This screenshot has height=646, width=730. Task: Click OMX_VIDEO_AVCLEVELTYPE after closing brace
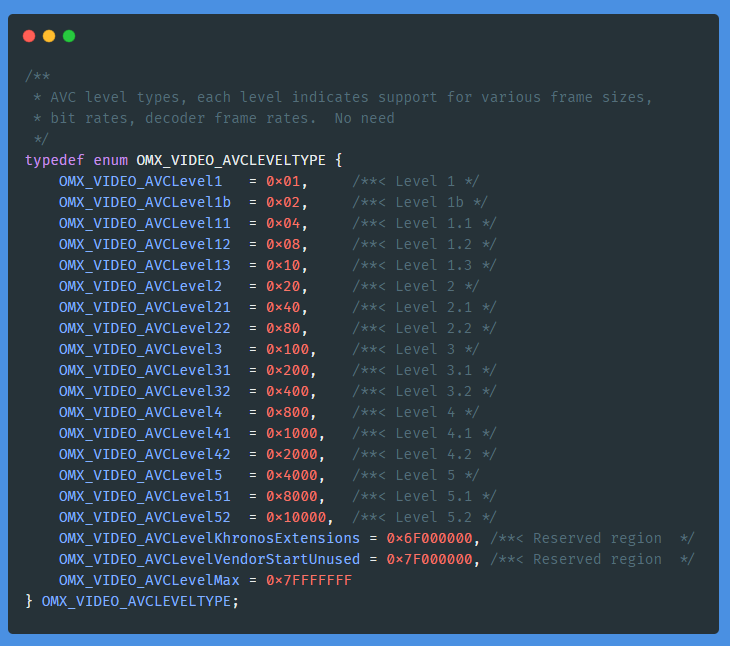tap(140, 601)
